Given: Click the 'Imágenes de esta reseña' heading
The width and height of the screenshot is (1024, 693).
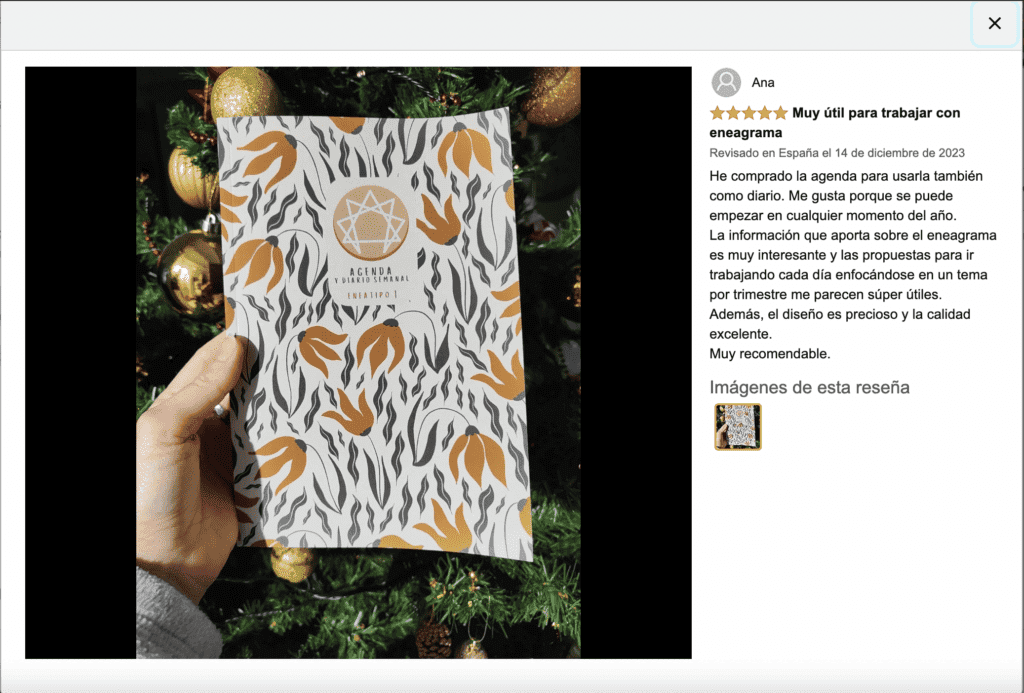Looking at the screenshot, I should tap(809, 387).
